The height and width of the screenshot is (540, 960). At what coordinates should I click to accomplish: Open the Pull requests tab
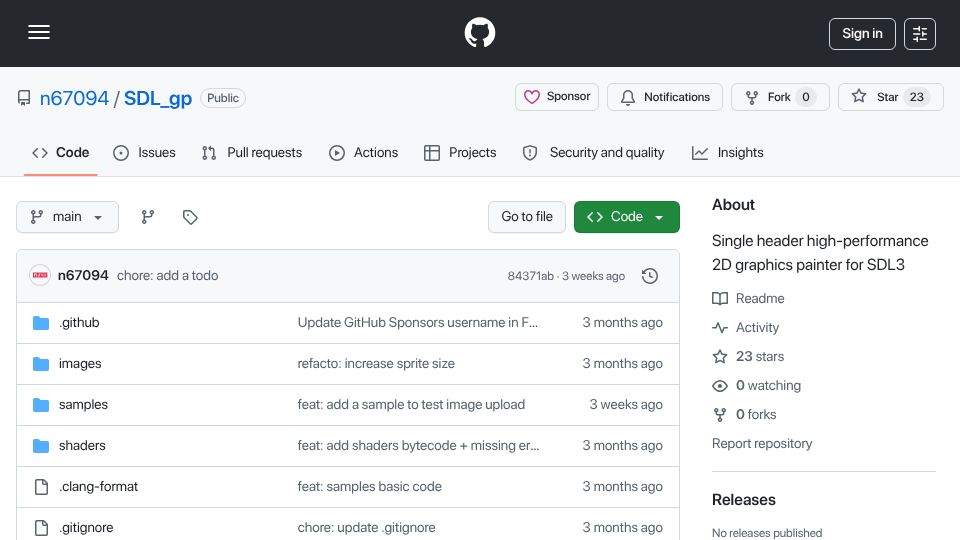[x=252, y=152]
